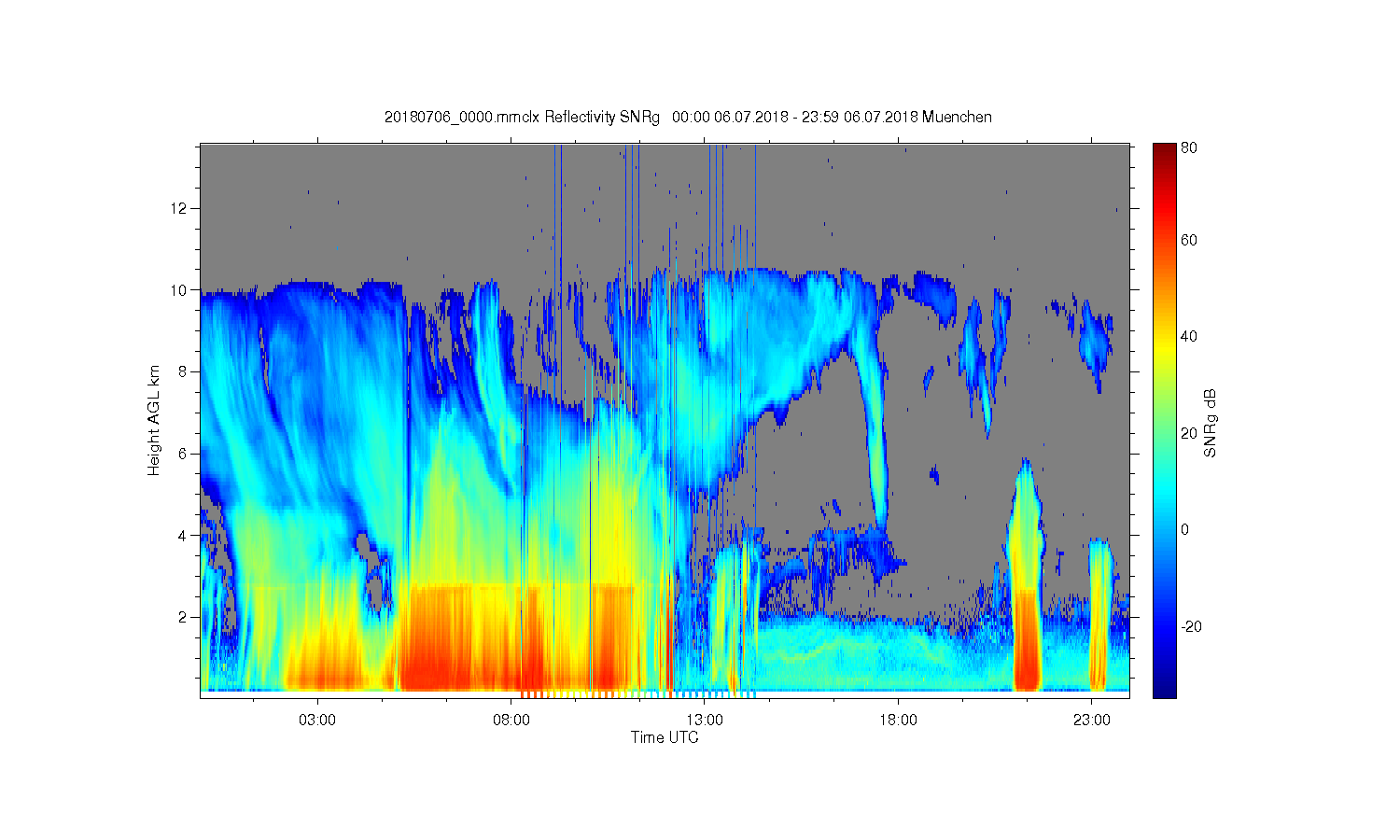Click the 6 km height tick label
The image size is (1400, 840).
(x=183, y=454)
